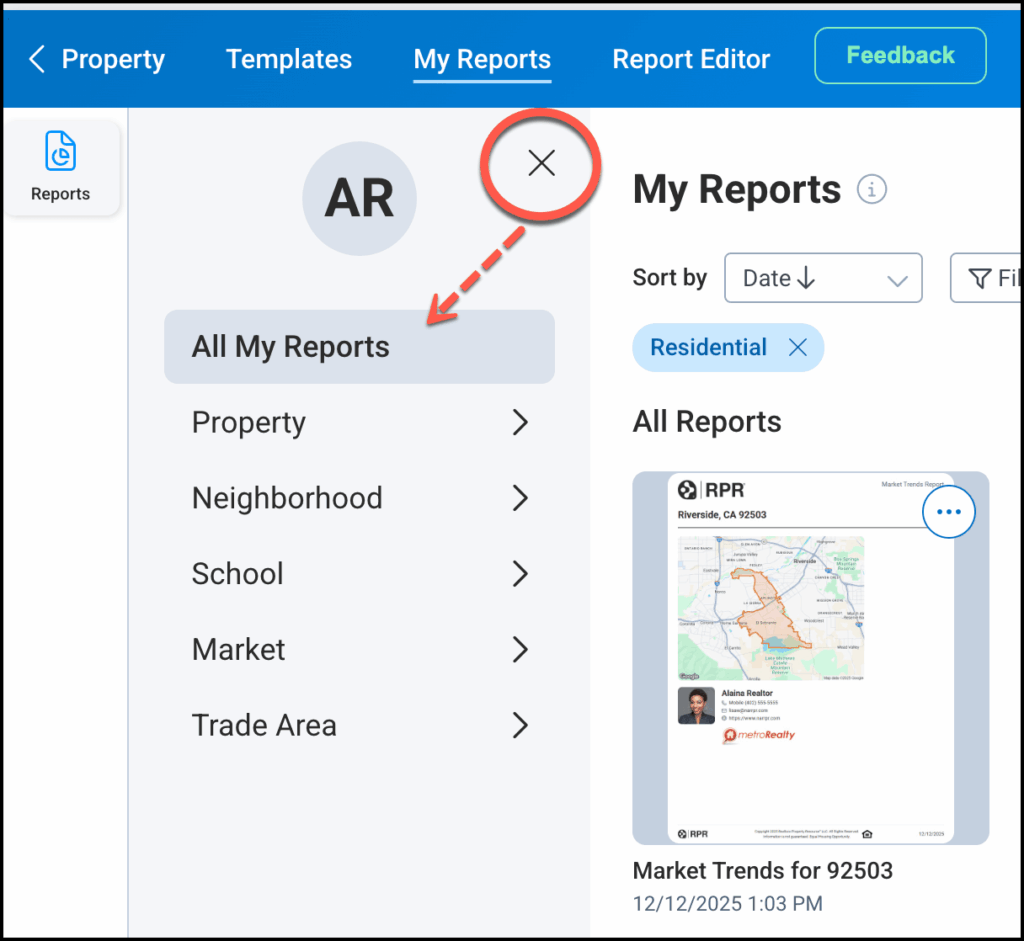This screenshot has height=941, width=1024.
Task: Open the three-dot menu on report card
Action: (947, 512)
